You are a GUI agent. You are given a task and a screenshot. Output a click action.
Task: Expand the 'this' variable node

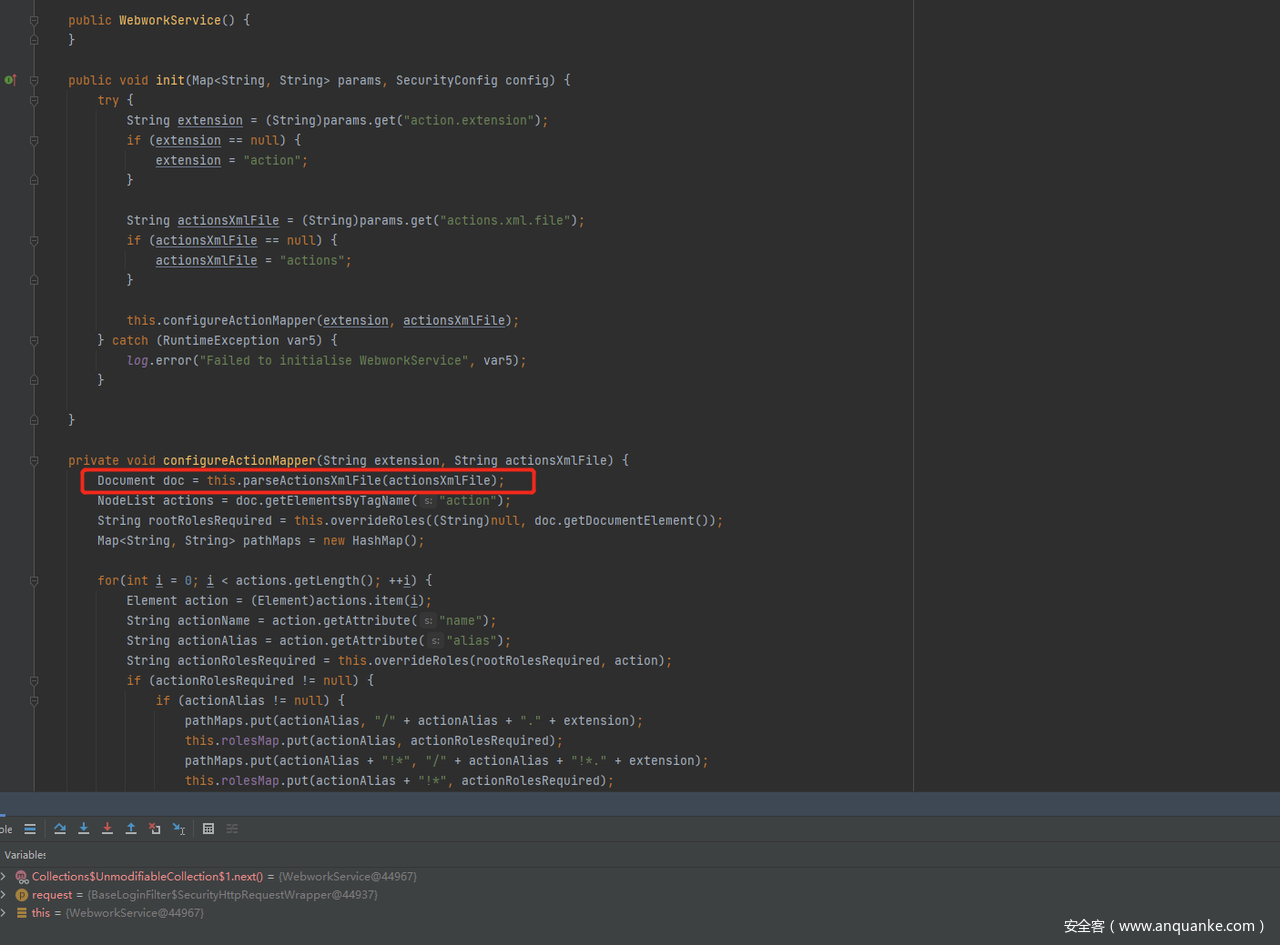4,913
